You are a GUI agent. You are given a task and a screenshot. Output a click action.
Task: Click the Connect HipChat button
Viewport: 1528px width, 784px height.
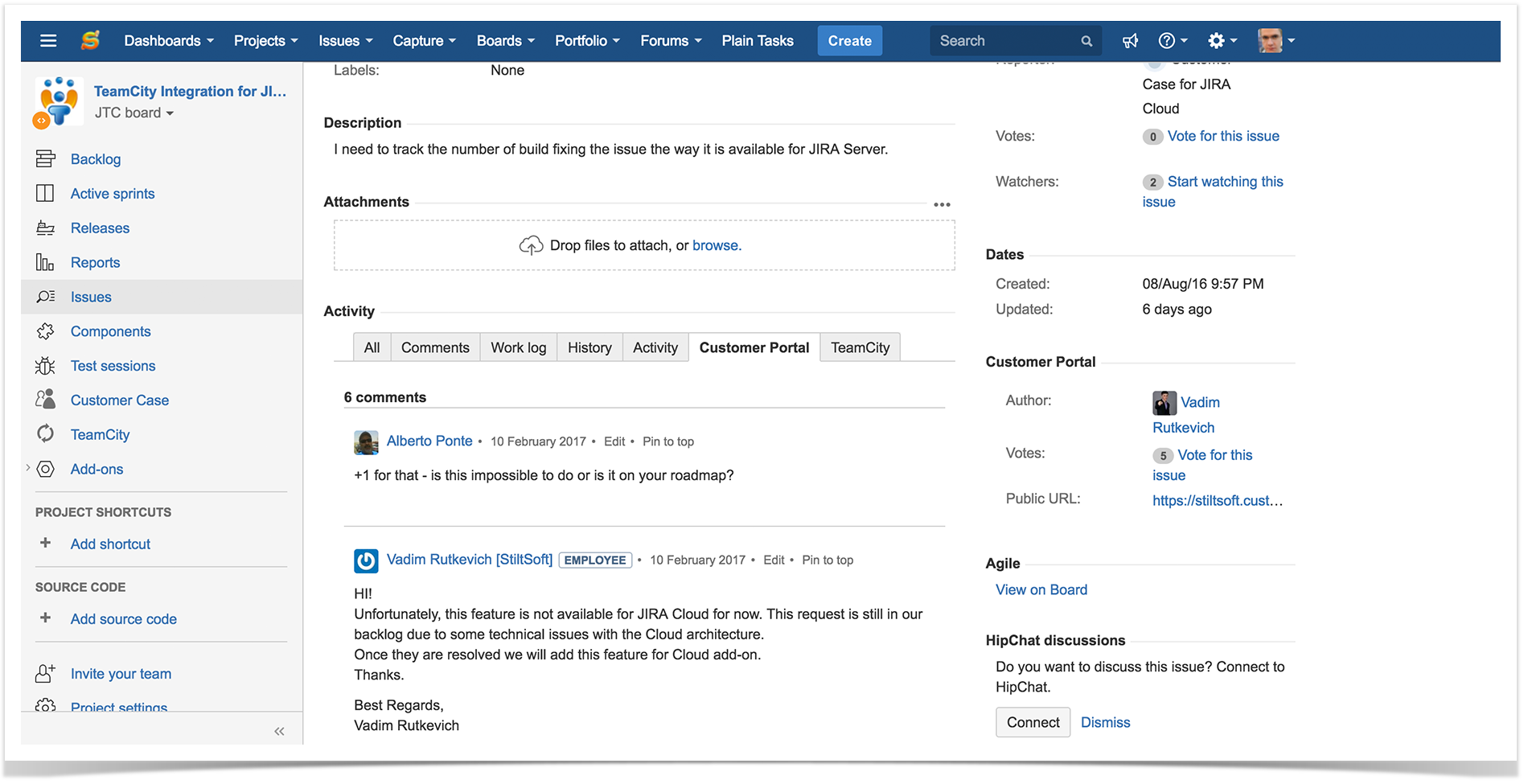(x=1033, y=722)
